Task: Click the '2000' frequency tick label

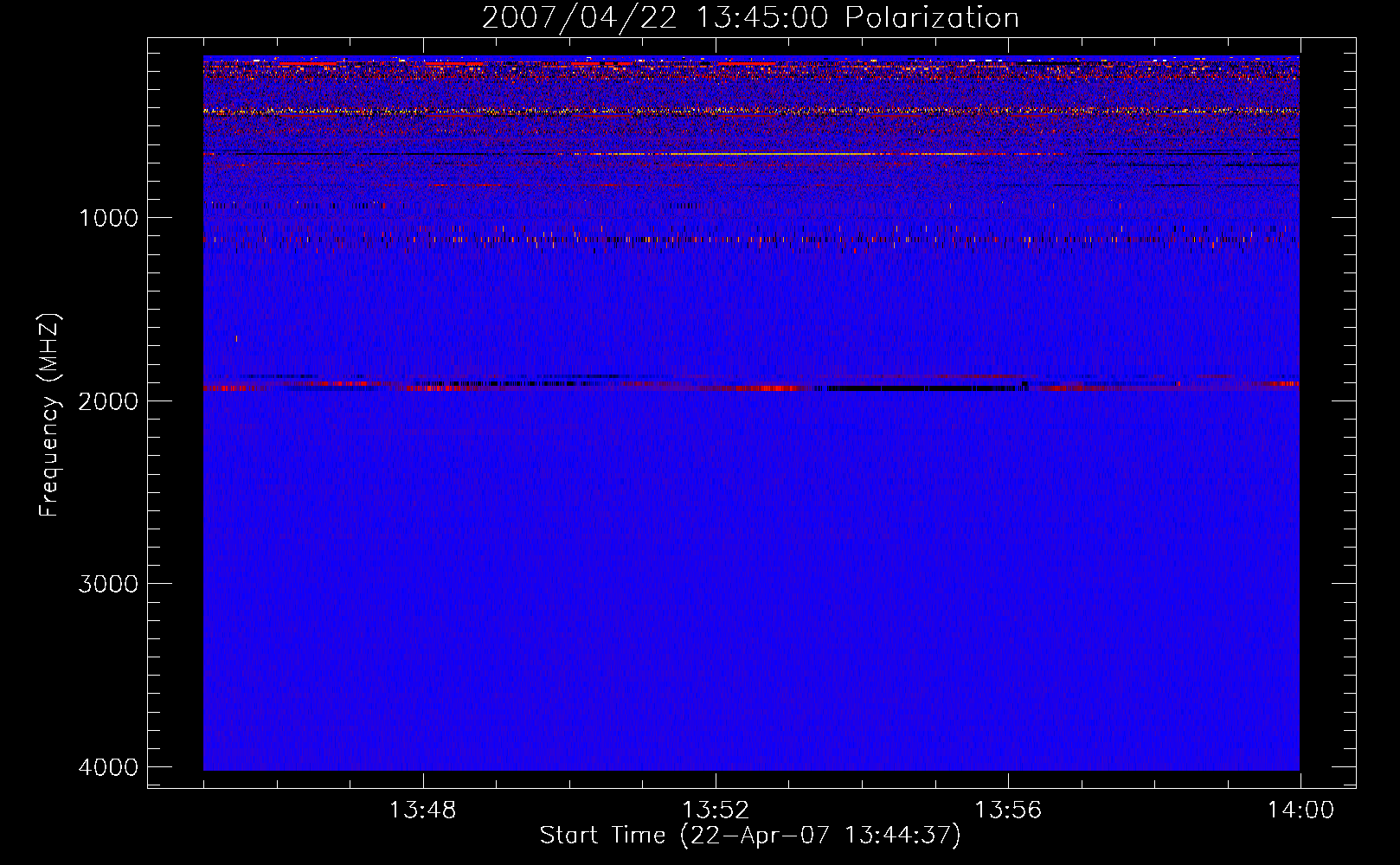Action: (x=108, y=400)
